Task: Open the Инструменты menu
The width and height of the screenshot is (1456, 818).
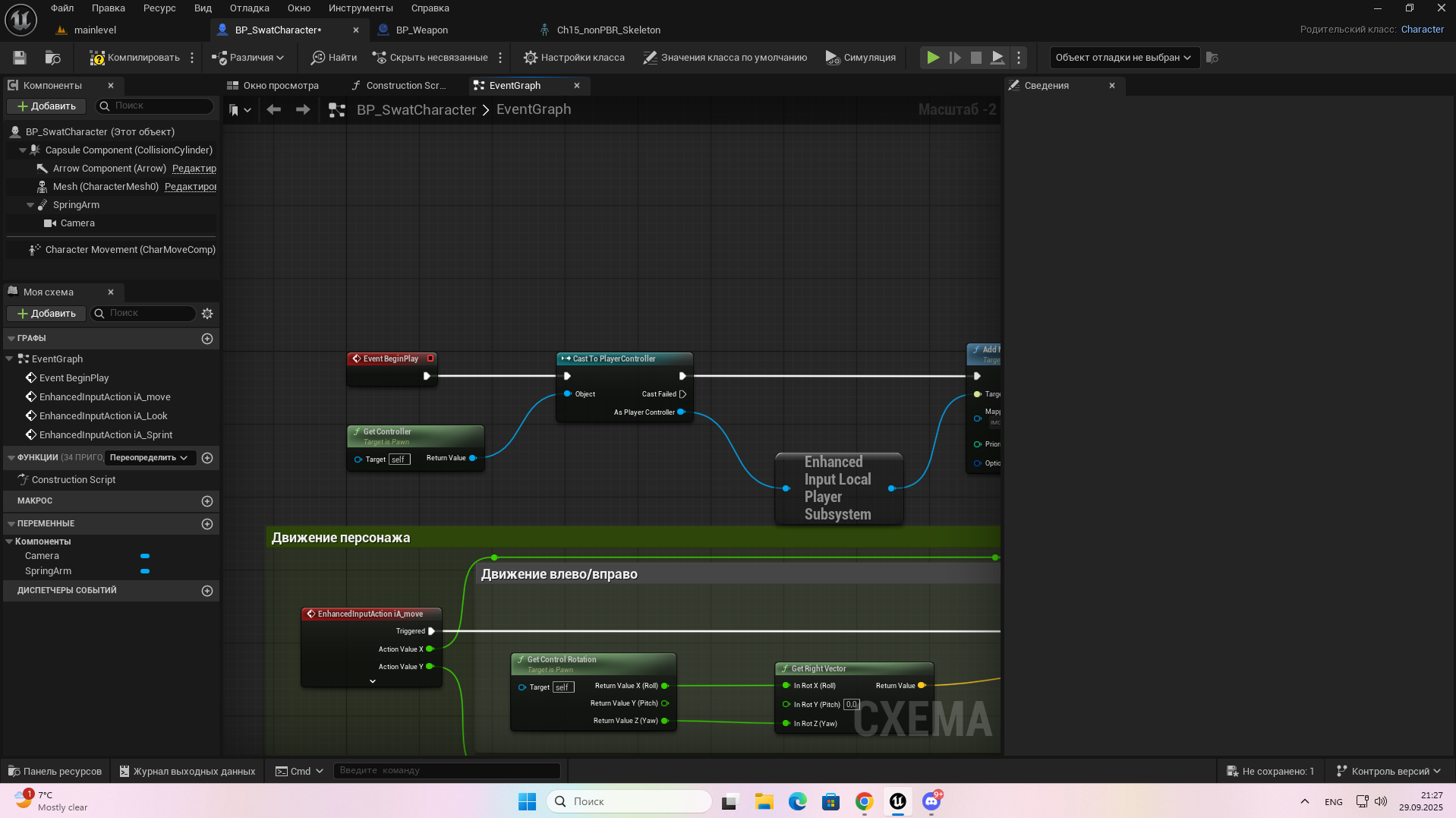Action: click(361, 8)
